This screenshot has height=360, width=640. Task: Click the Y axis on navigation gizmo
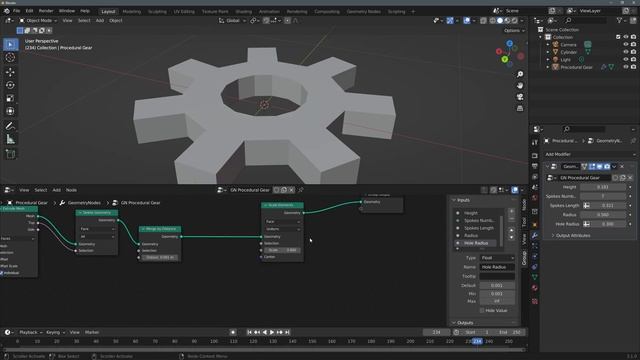tap(505, 60)
